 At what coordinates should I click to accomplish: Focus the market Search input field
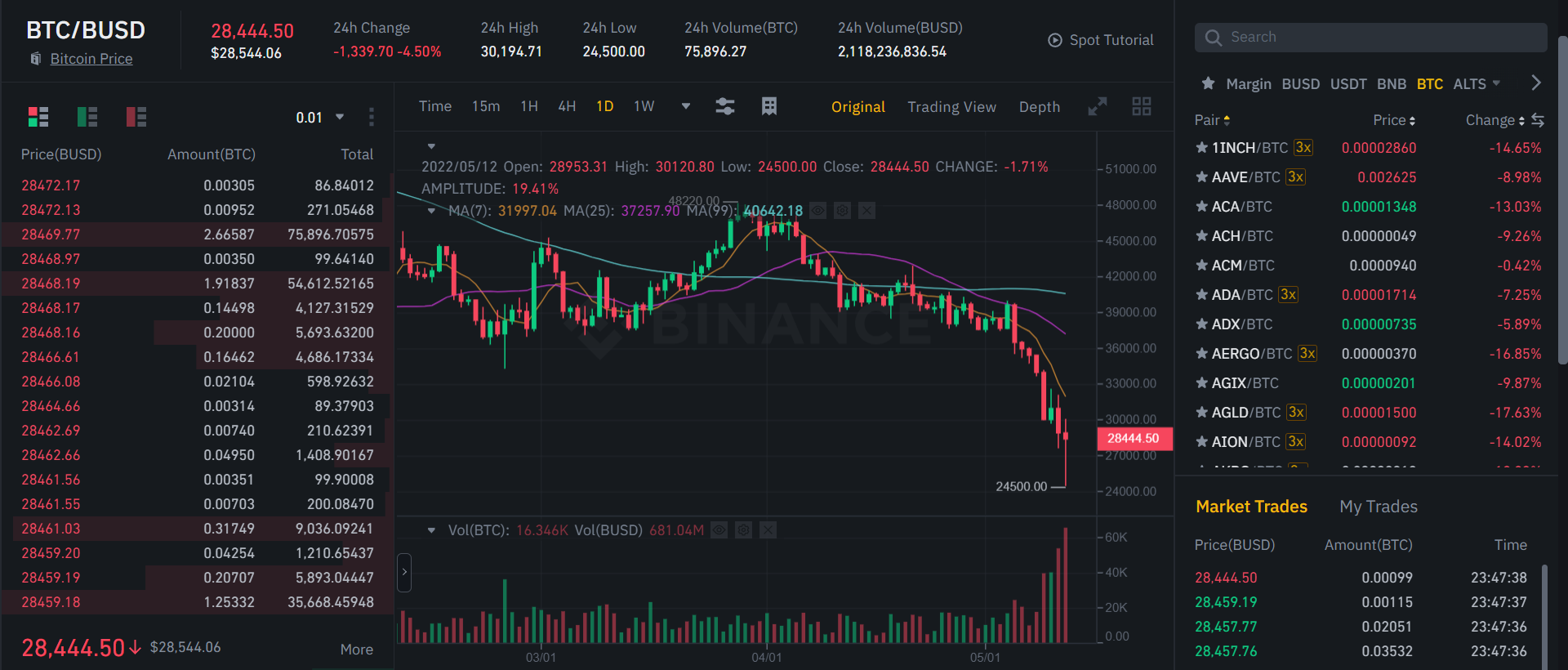[x=1370, y=38]
